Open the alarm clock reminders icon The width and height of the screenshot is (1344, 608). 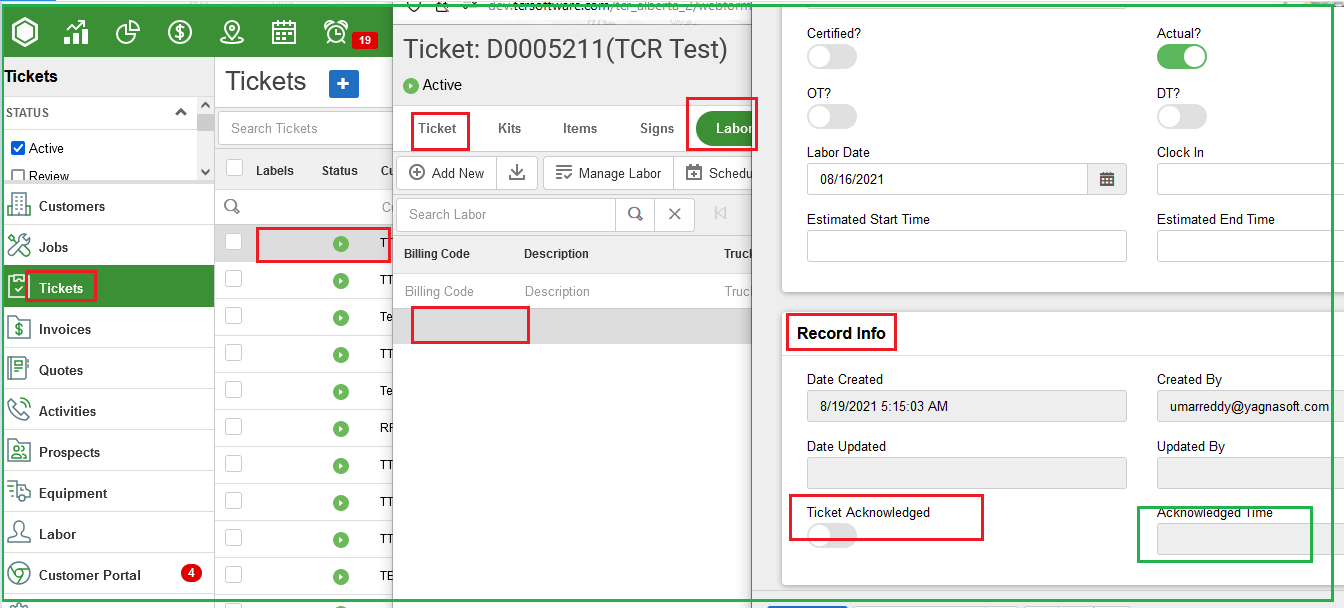336,32
